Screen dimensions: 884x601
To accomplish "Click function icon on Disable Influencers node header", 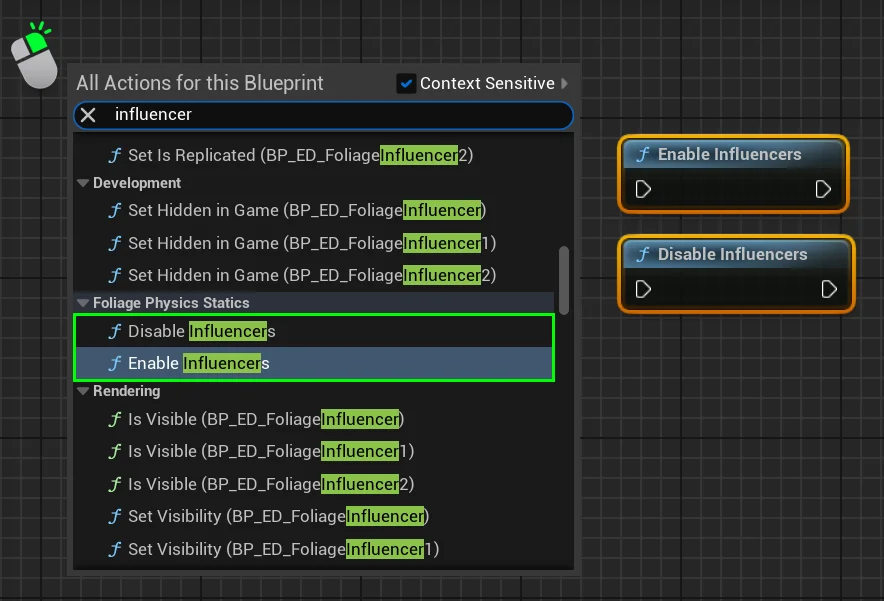I will [642, 255].
